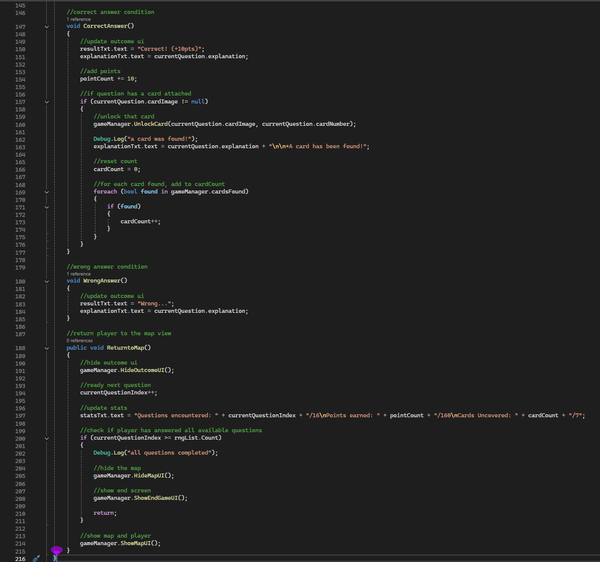Click gameManager.ShowMapUI() call
Screen dimensions: 600x562
click(x=120, y=543)
